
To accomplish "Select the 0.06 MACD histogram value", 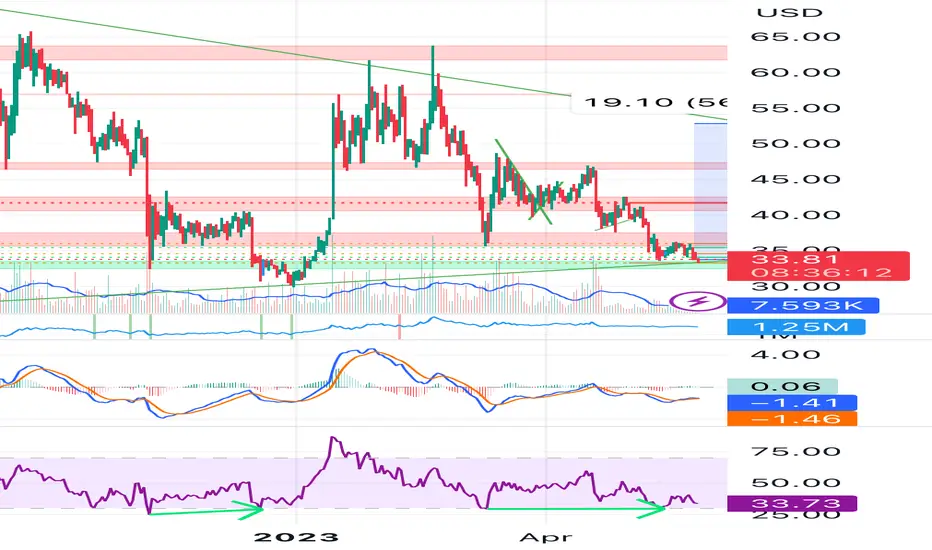I will (782, 386).
